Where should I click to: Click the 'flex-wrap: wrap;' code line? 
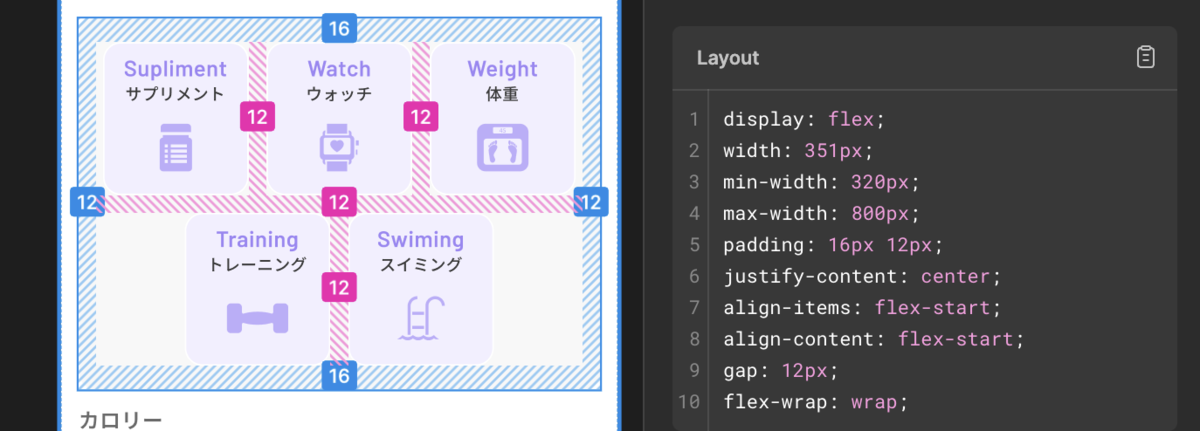pyautogui.click(x=815, y=402)
